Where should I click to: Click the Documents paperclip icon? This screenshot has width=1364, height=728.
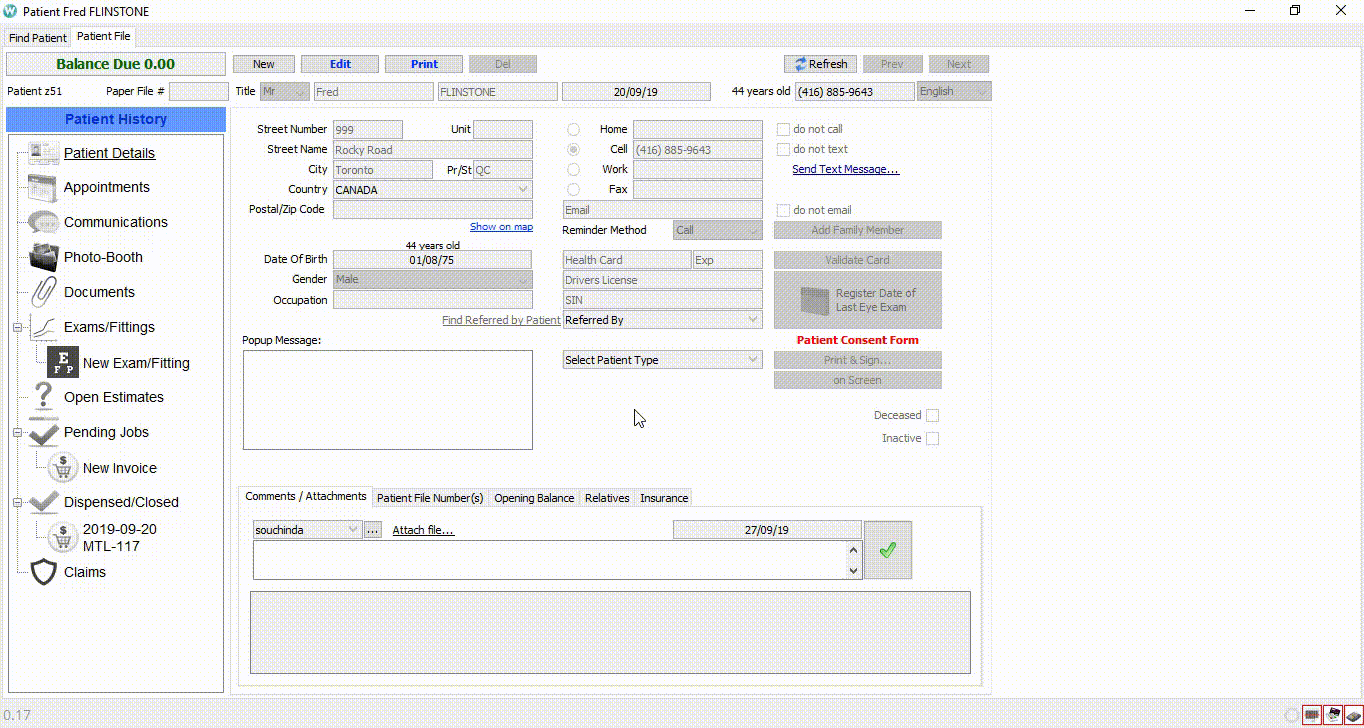(43, 292)
